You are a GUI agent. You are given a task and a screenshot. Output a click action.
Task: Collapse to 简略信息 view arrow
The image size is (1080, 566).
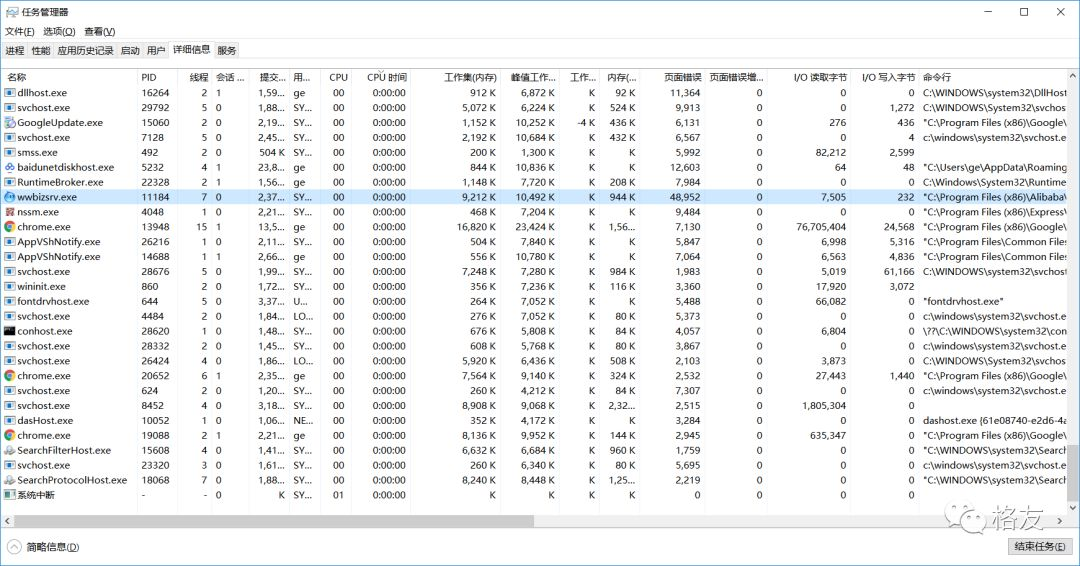(14, 547)
